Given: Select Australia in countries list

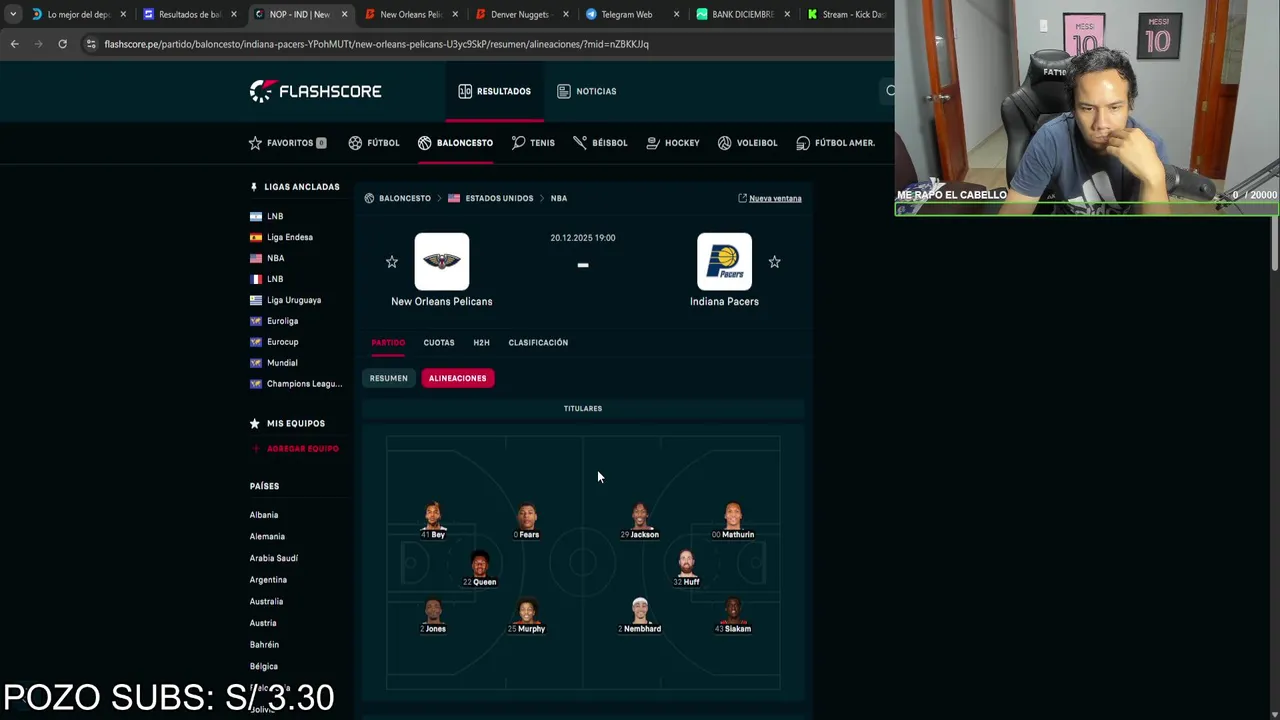Looking at the screenshot, I should [x=266, y=602].
